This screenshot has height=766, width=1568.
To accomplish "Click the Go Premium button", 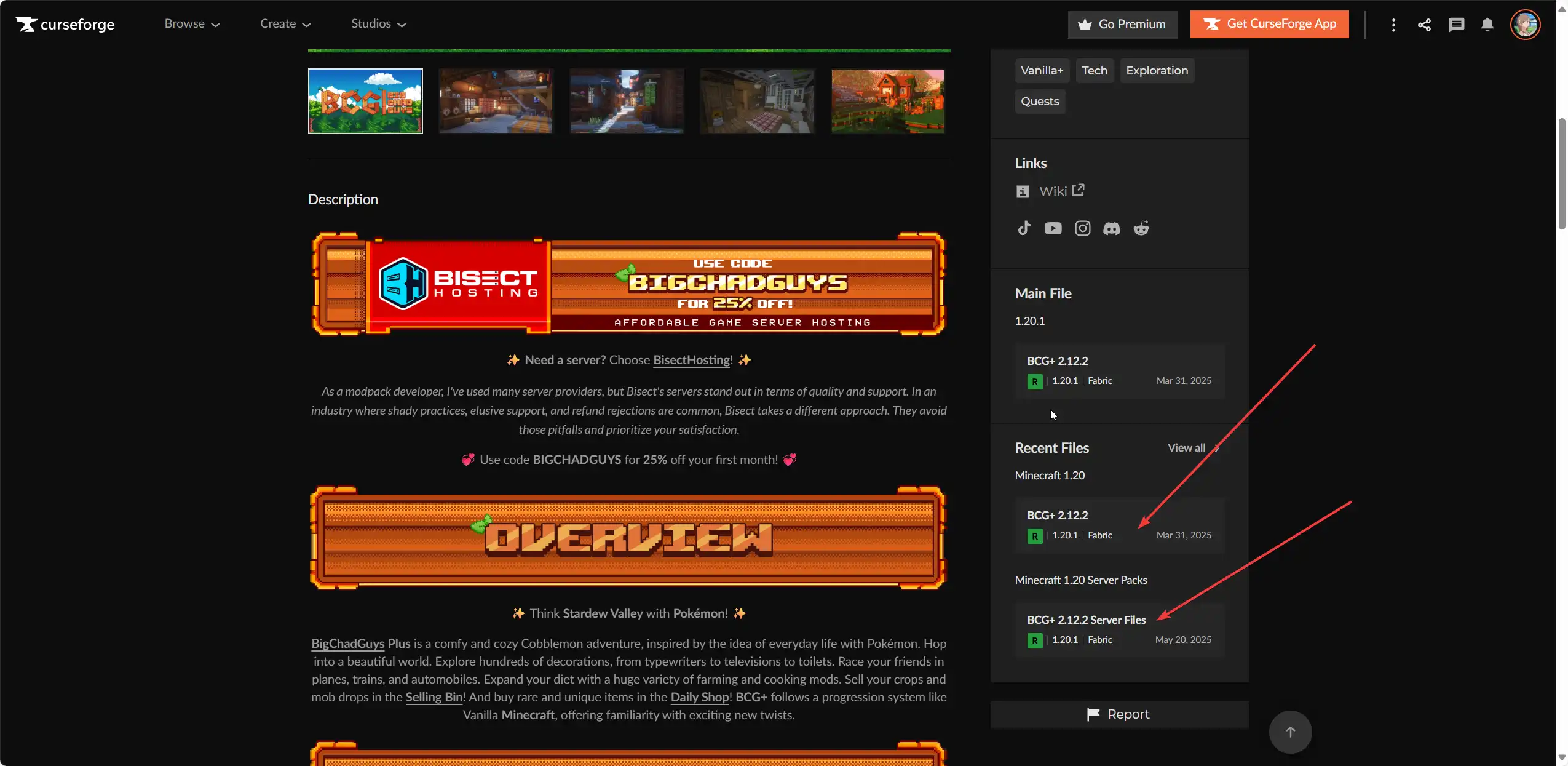I will tap(1123, 25).
